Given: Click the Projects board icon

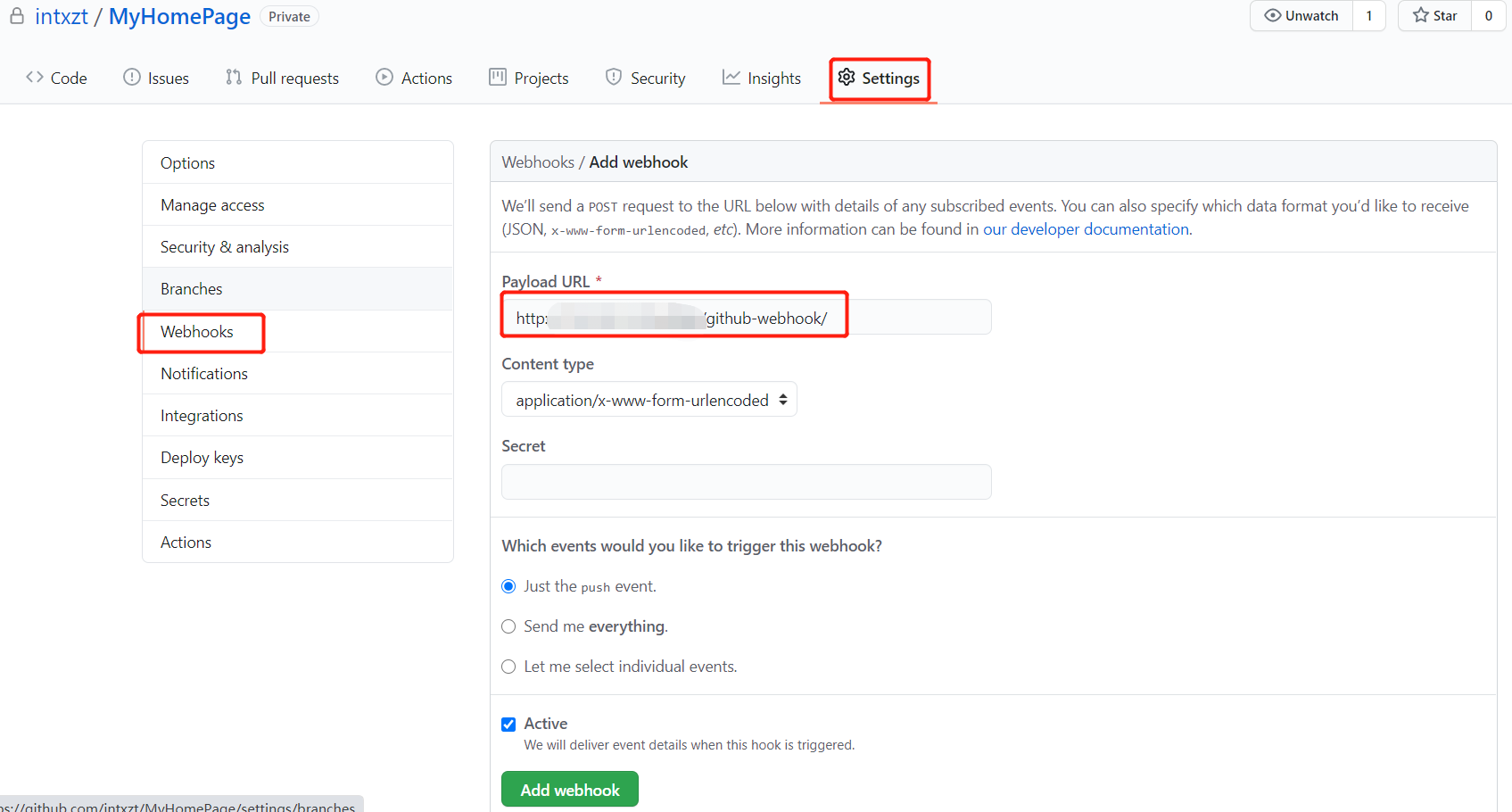Looking at the screenshot, I should (498, 78).
